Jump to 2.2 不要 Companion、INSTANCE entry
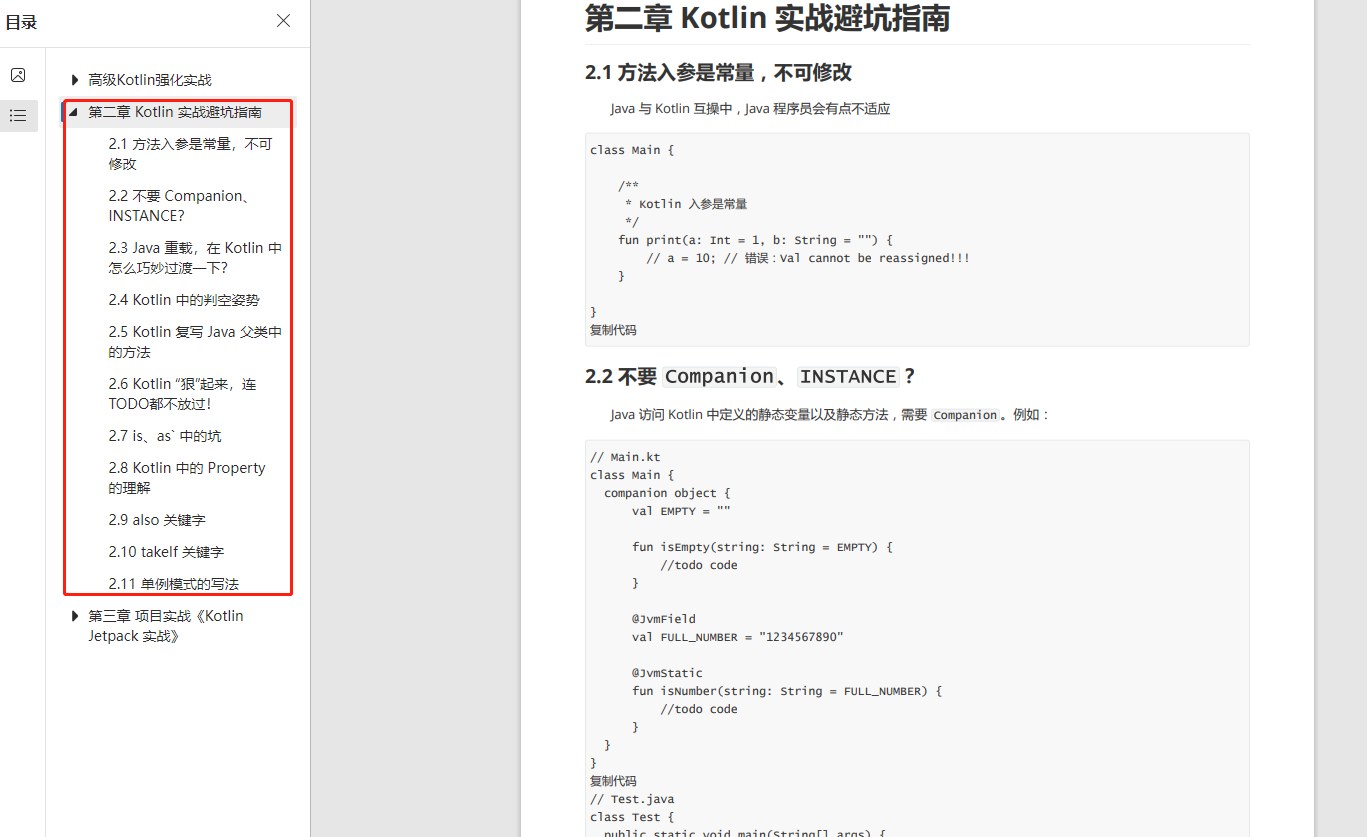Viewport: 1367px width, 837px height. (179, 206)
